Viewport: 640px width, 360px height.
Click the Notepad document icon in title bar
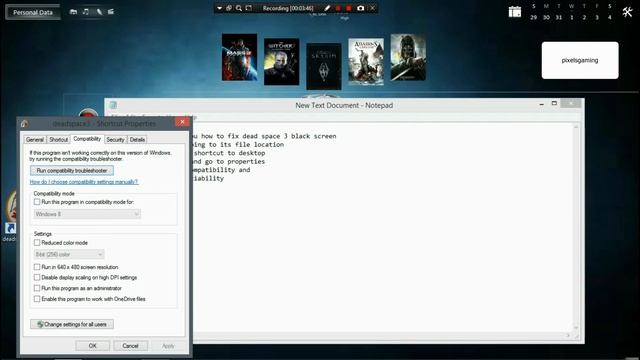(x=113, y=105)
